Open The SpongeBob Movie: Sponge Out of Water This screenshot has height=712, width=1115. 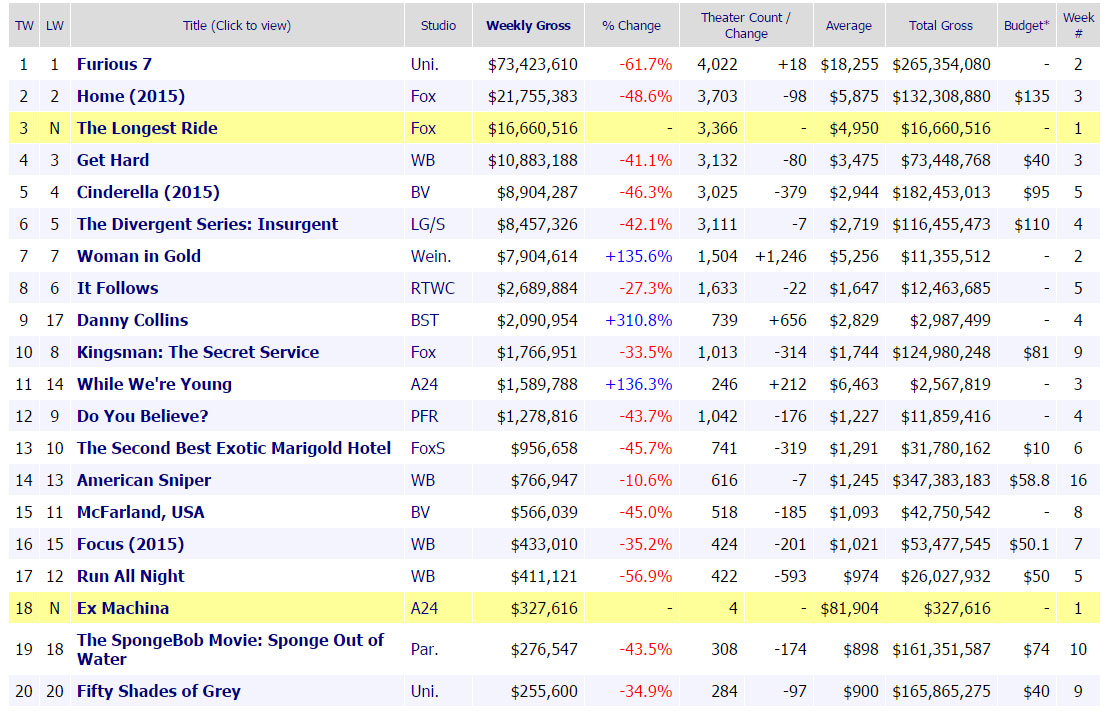click(230, 649)
